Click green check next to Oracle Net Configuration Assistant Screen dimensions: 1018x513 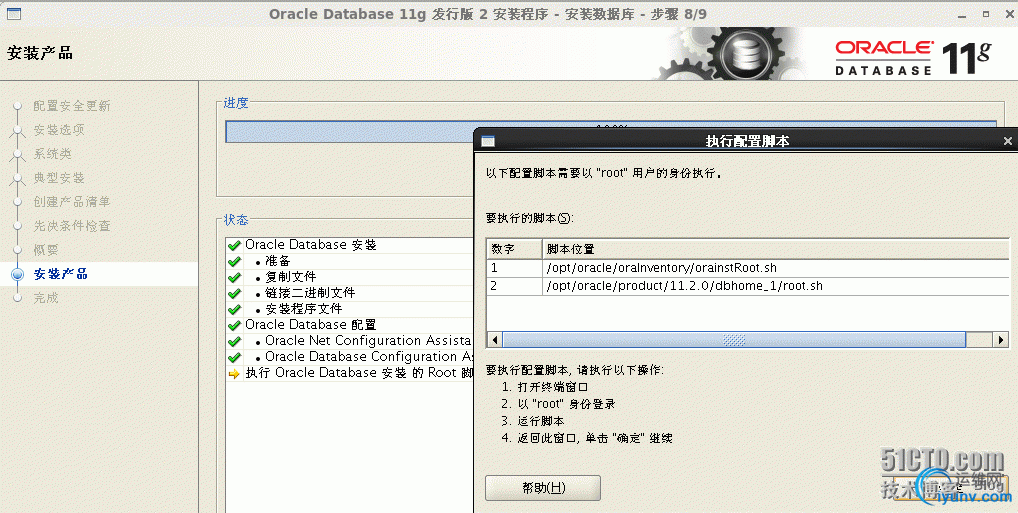tap(234, 341)
